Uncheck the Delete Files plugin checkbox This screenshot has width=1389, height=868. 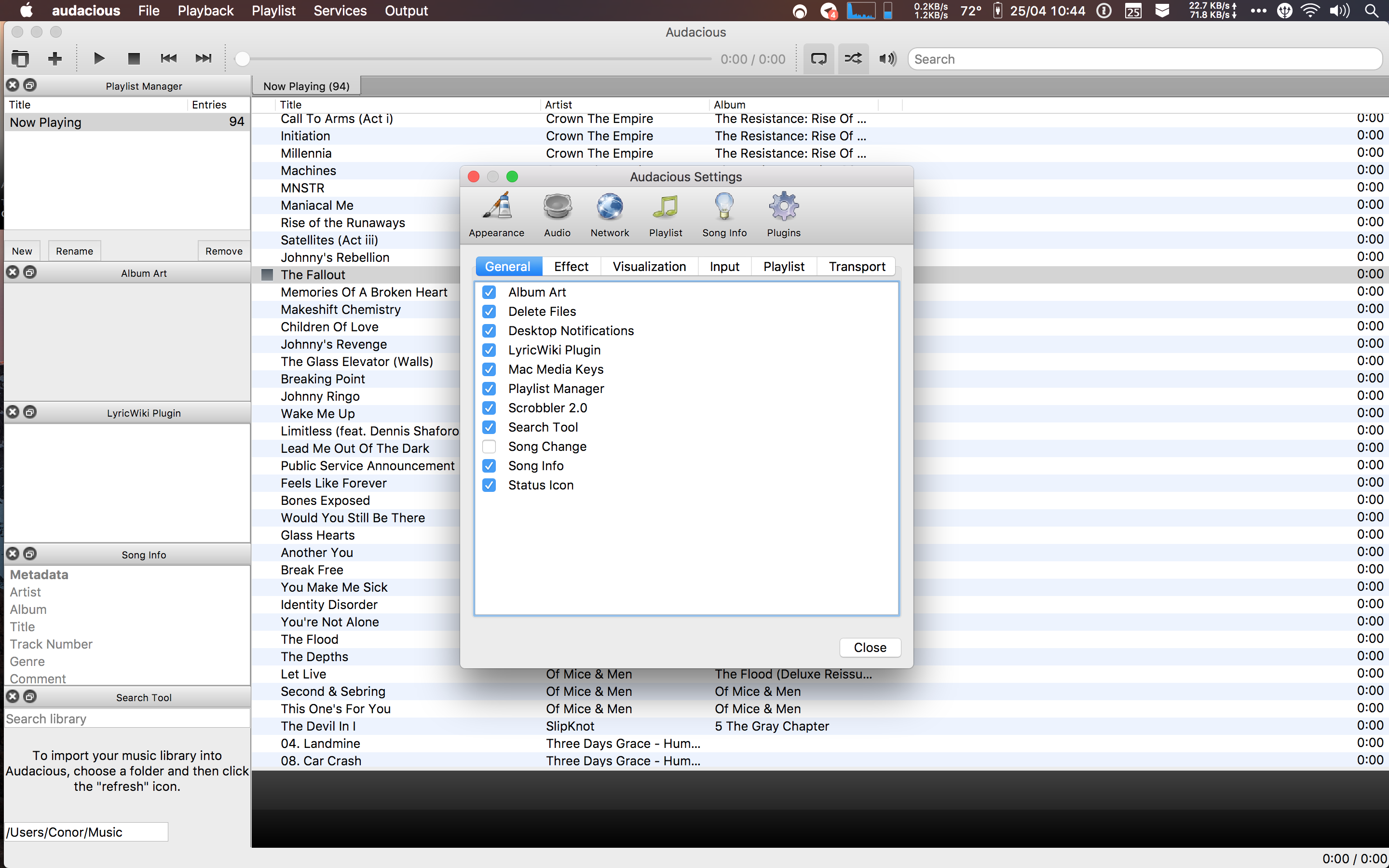pos(489,312)
